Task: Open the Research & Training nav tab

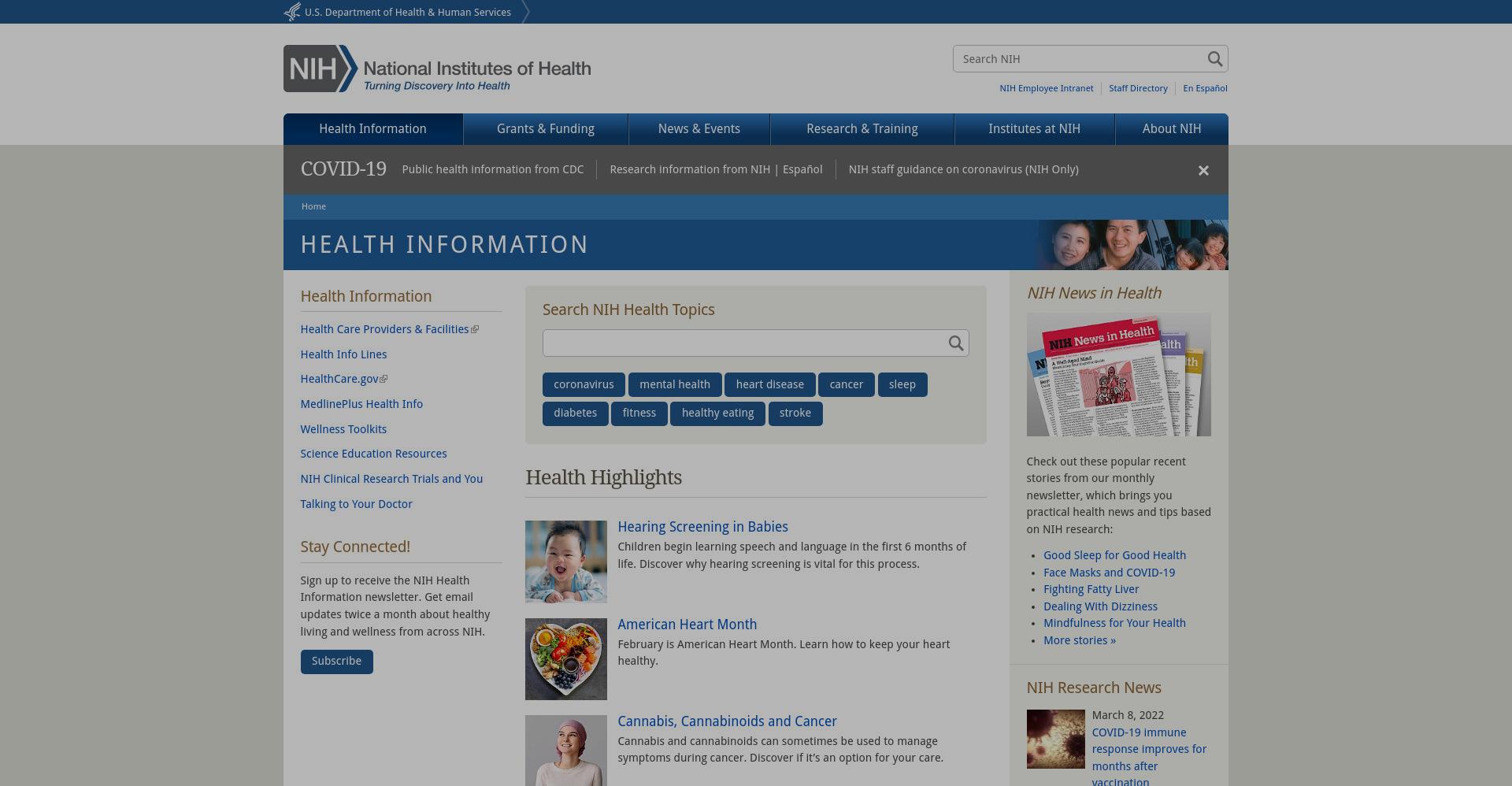Action: pos(862,129)
